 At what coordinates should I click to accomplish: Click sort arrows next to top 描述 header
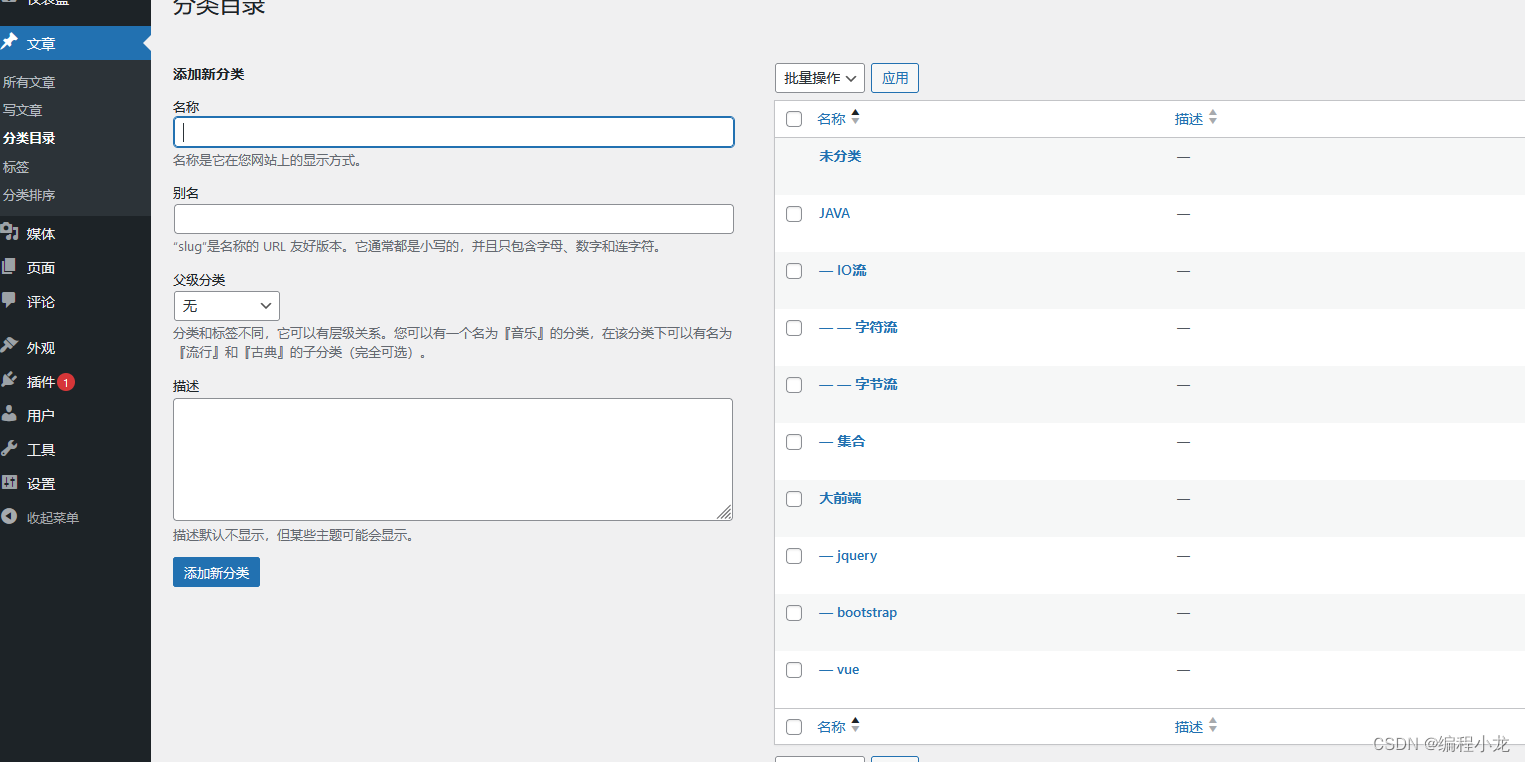[1213, 118]
